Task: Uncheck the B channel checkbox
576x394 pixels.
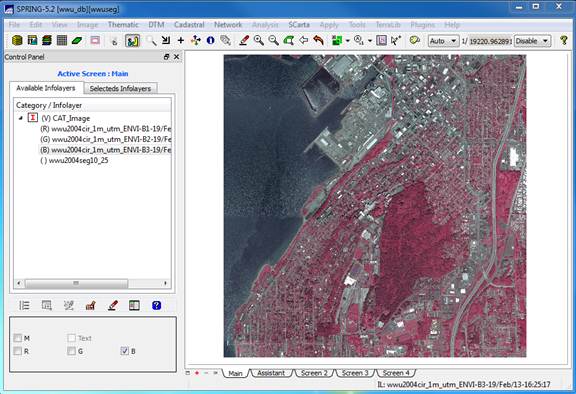Action: (125, 351)
